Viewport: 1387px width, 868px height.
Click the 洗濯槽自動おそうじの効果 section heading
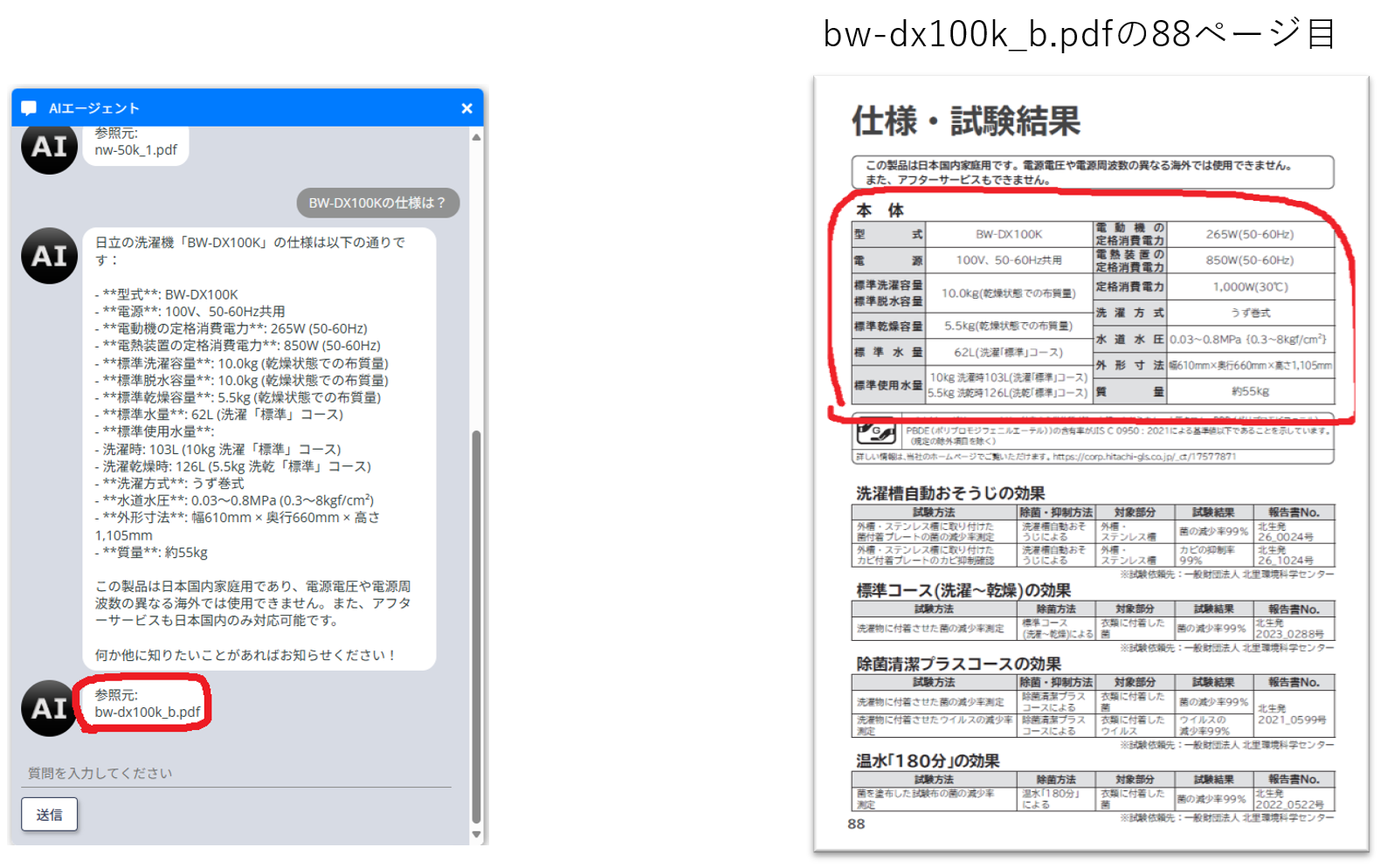950,493
